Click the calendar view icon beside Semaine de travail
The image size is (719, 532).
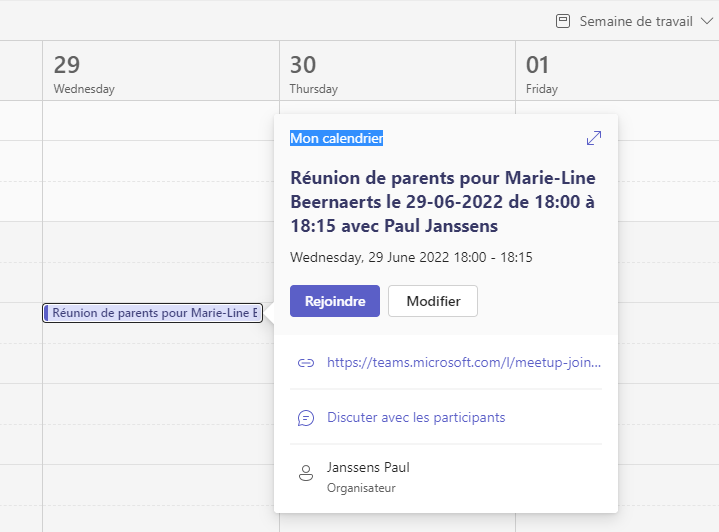pos(563,21)
